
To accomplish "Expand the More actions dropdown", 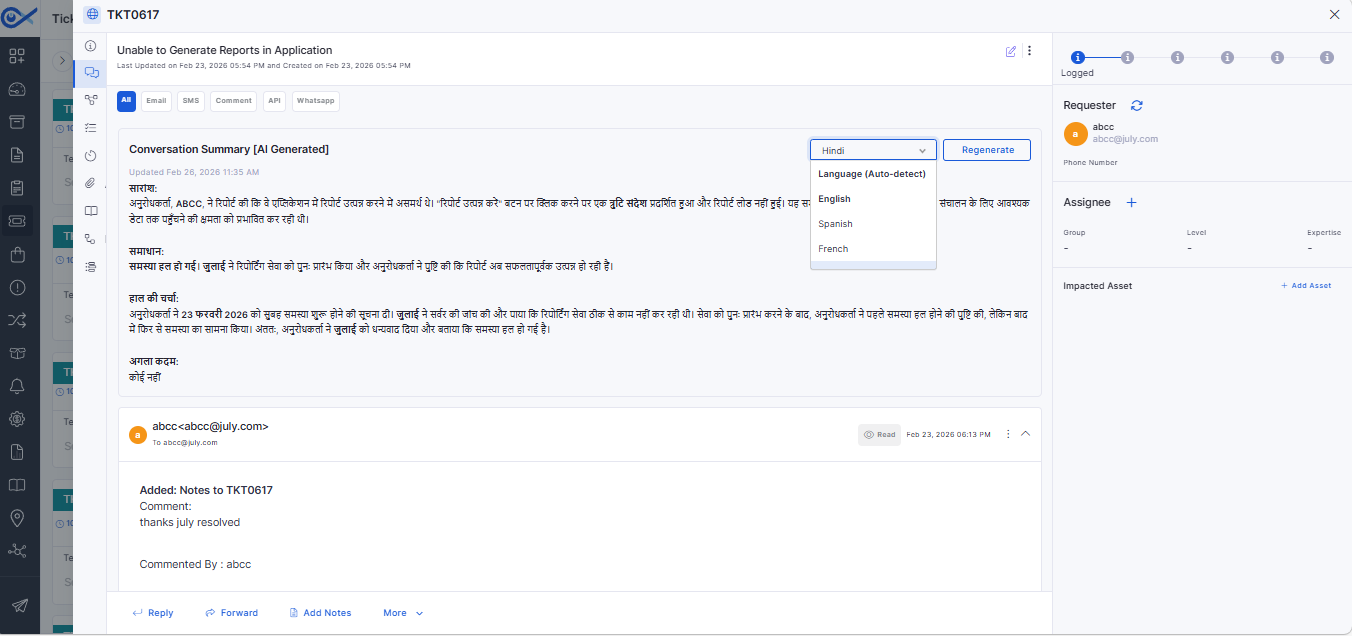I will 403,613.
